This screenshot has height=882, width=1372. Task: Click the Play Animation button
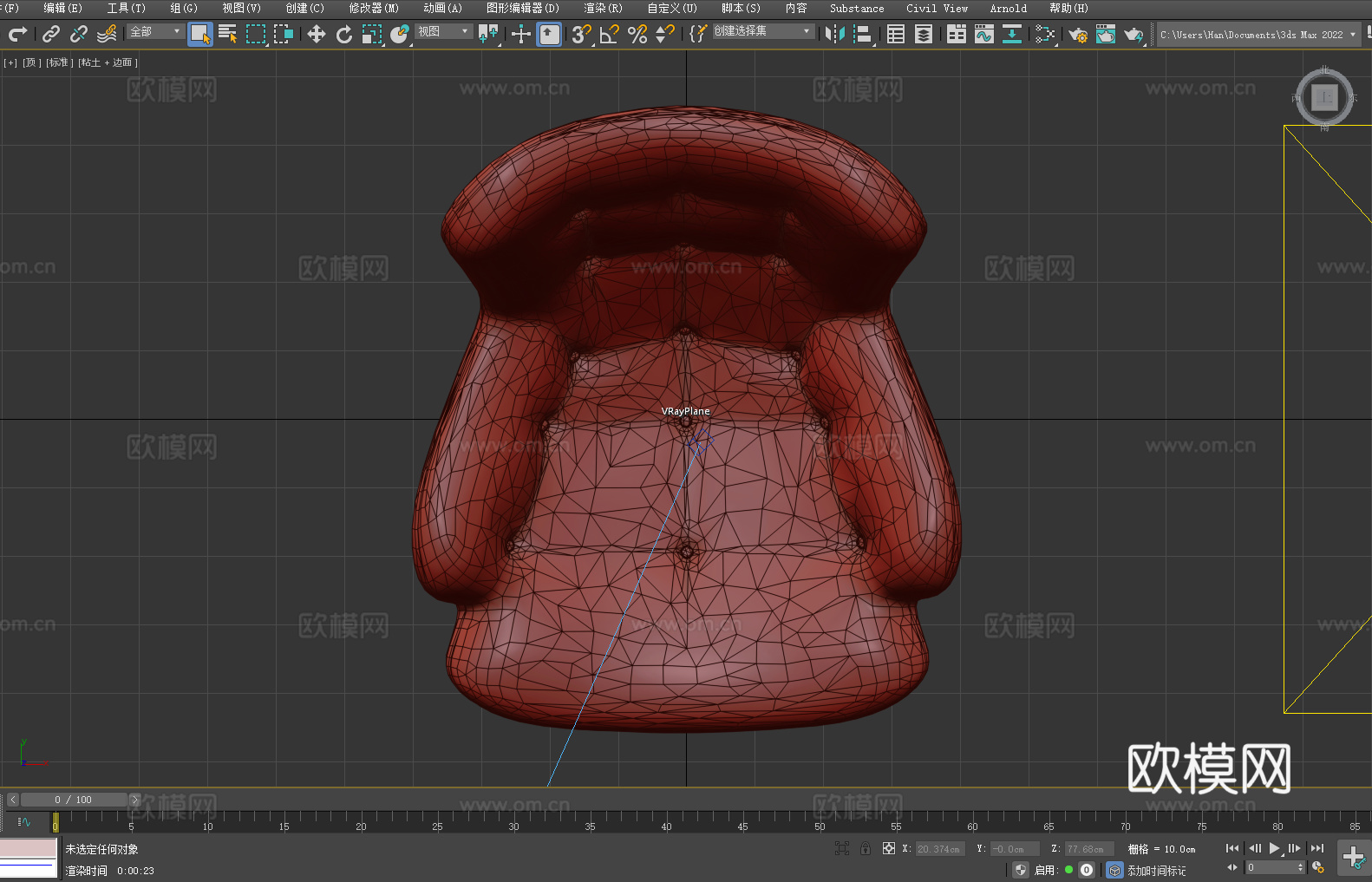(x=1275, y=848)
